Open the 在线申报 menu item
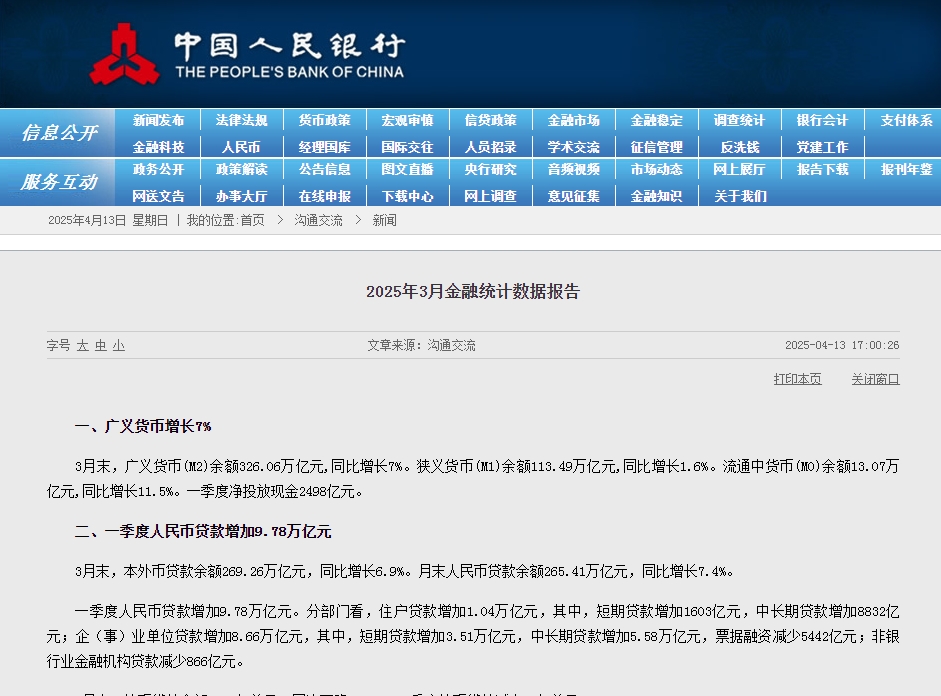This screenshot has height=696, width=941. [325, 197]
